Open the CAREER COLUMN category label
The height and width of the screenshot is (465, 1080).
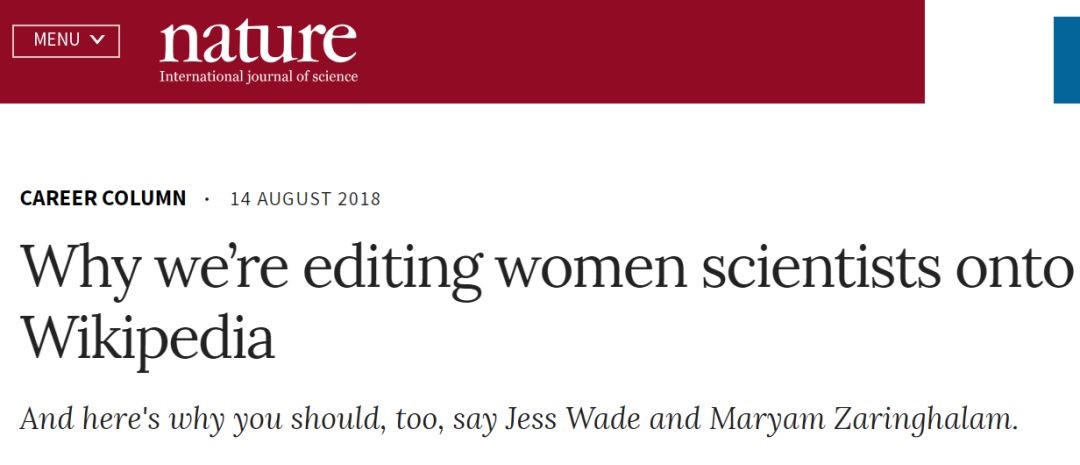click(103, 198)
